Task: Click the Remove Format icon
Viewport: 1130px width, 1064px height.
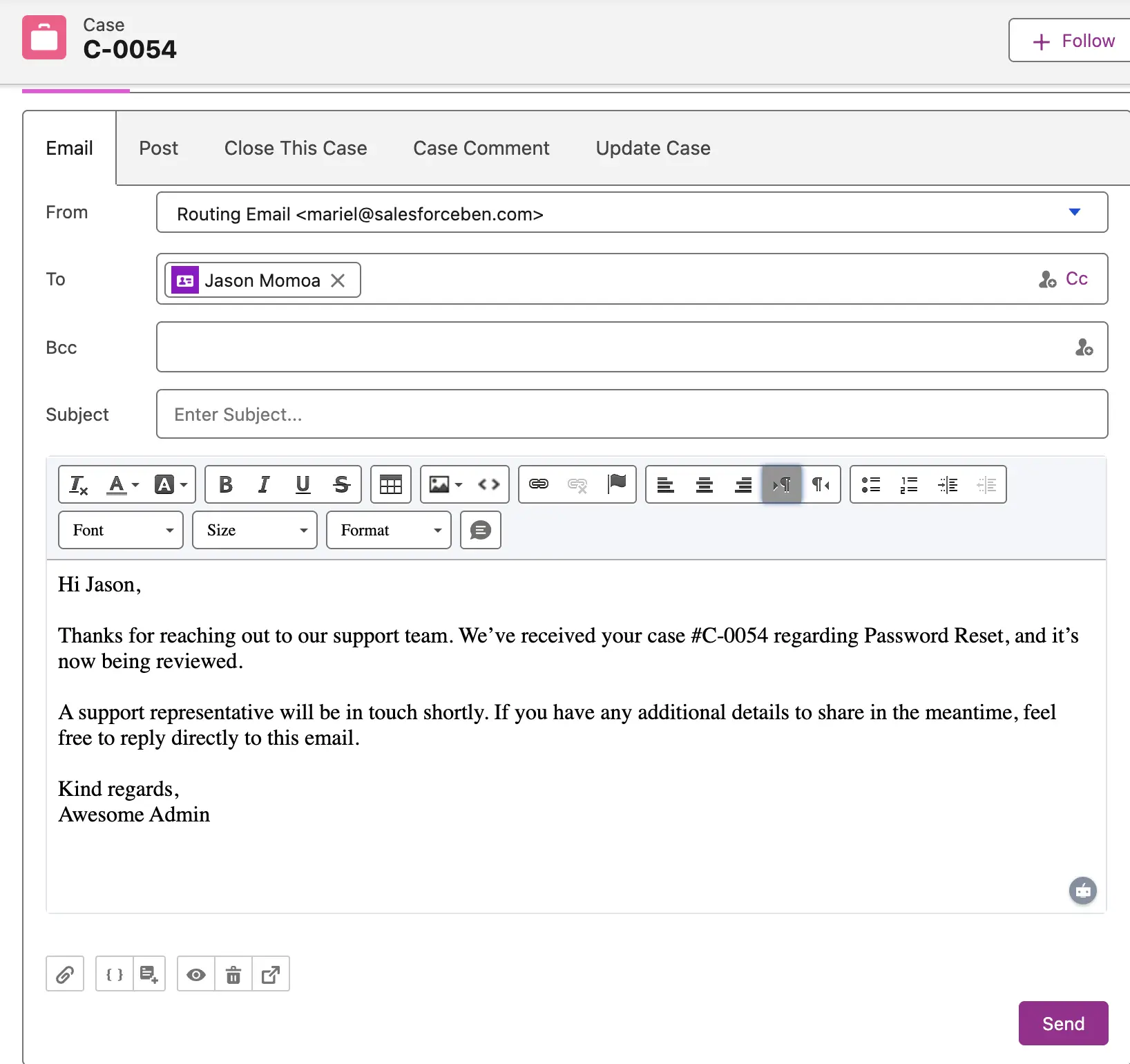Action: pyautogui.click(x=79, y=485)
